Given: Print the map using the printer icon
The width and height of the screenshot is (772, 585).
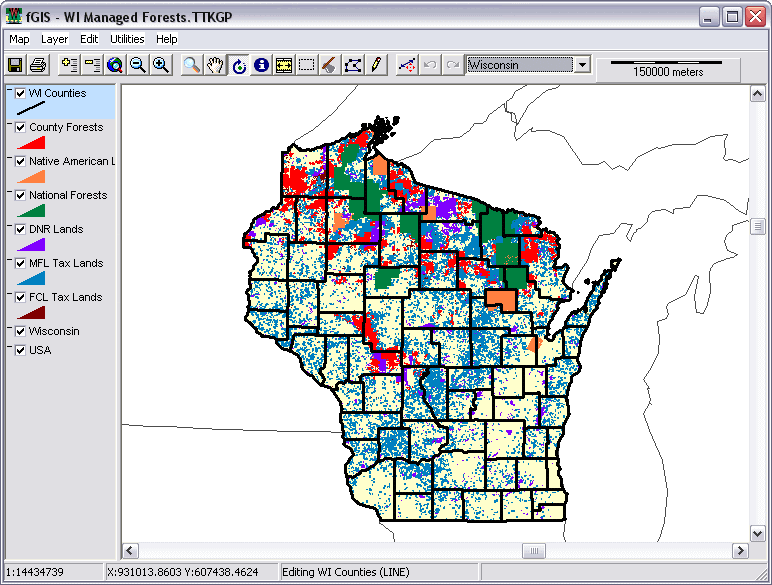Looking at the screenshot, I should tap(38, 65).
